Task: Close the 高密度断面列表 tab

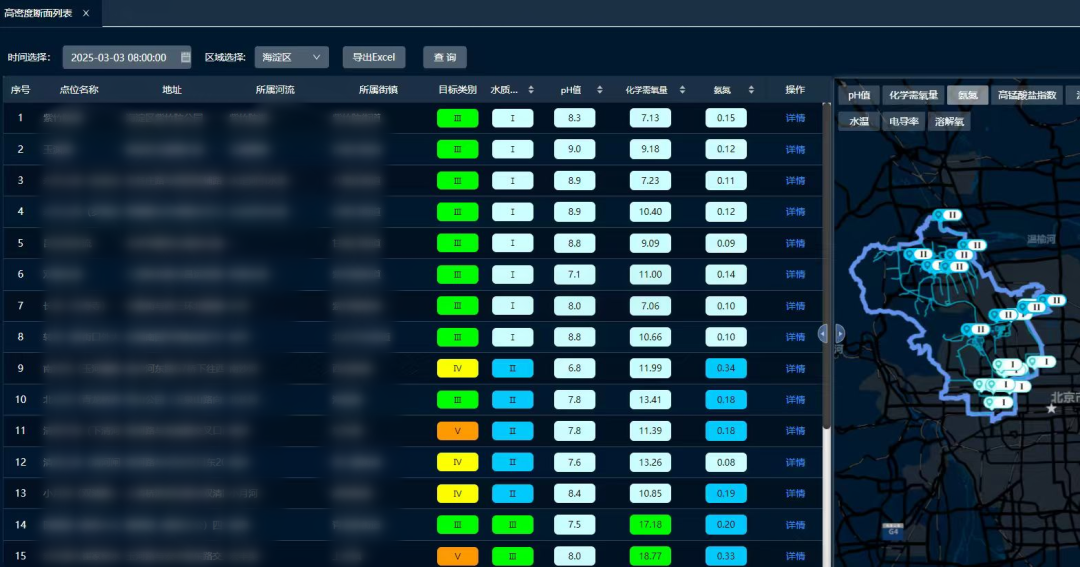Action: click(x=86, y=13)
